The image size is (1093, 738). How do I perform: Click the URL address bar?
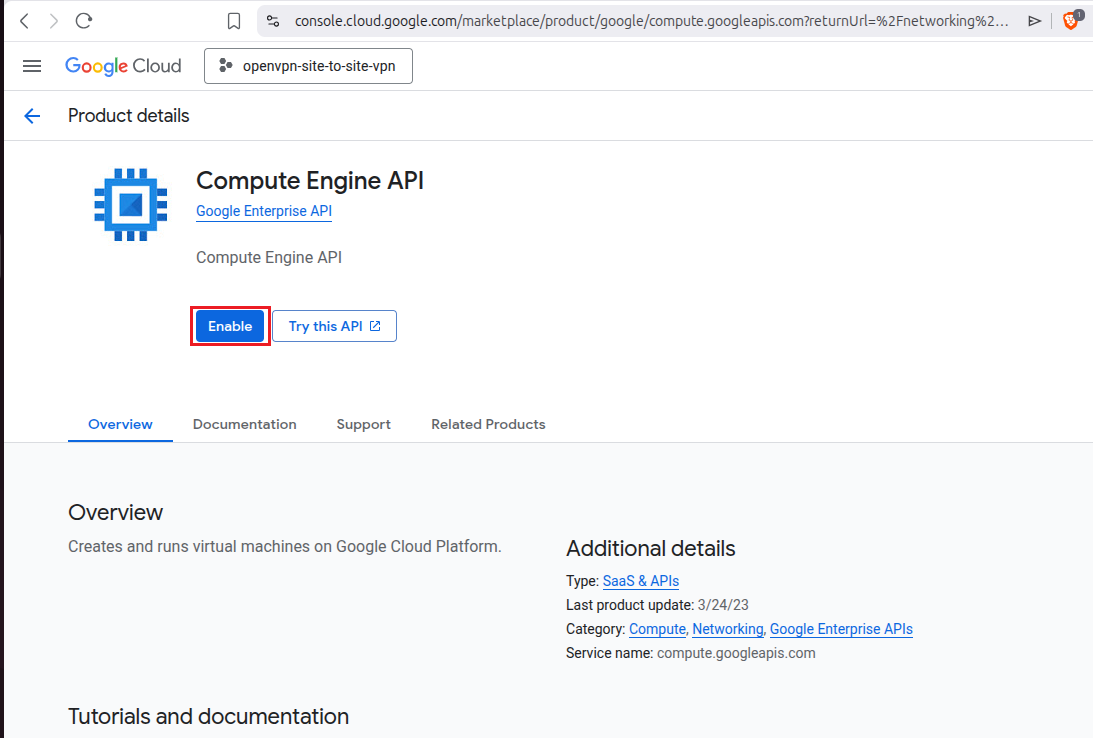tap(651, 21)
